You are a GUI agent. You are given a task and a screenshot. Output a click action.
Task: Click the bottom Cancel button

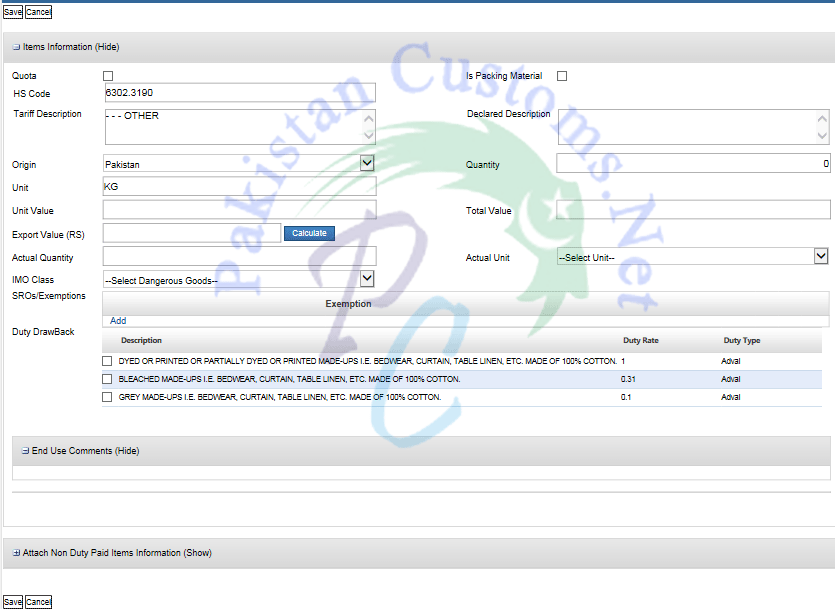(38, 602)
